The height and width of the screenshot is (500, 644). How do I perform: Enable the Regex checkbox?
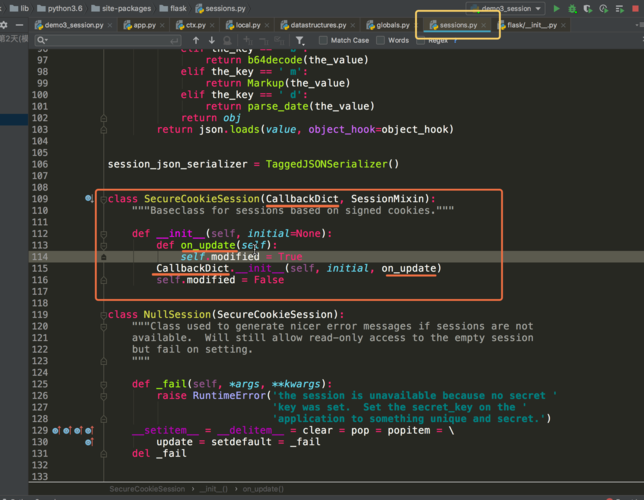[x=420, y=41]
